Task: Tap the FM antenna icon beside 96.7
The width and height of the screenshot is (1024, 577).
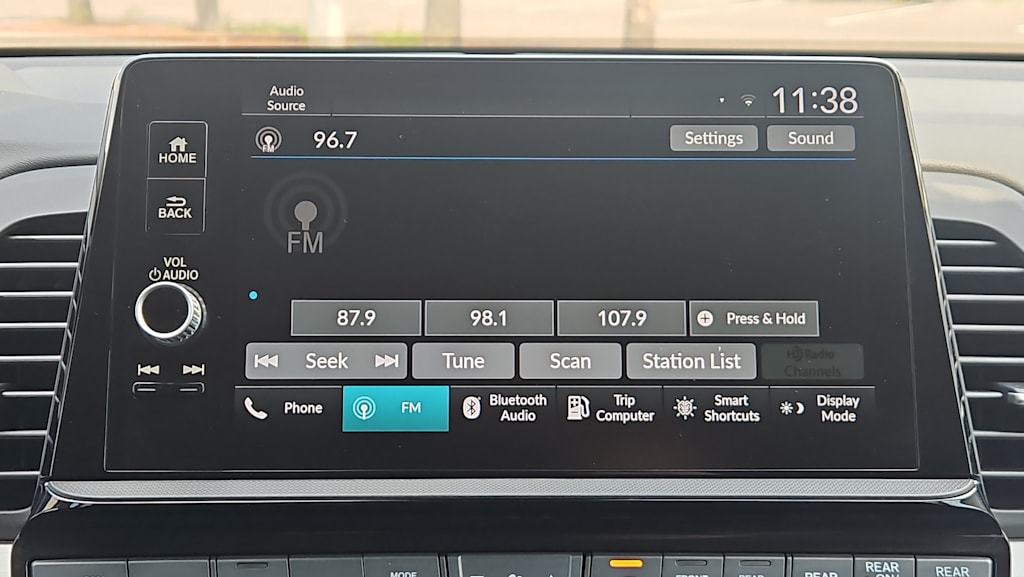Action: point(268,139)
